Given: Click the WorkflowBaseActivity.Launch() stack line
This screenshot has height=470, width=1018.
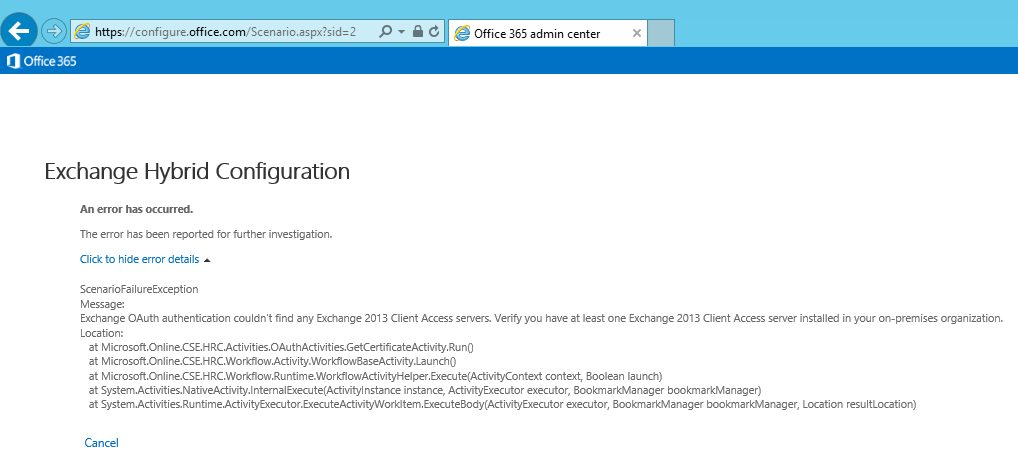Looking at the screenshot, I should coord(273,361).
